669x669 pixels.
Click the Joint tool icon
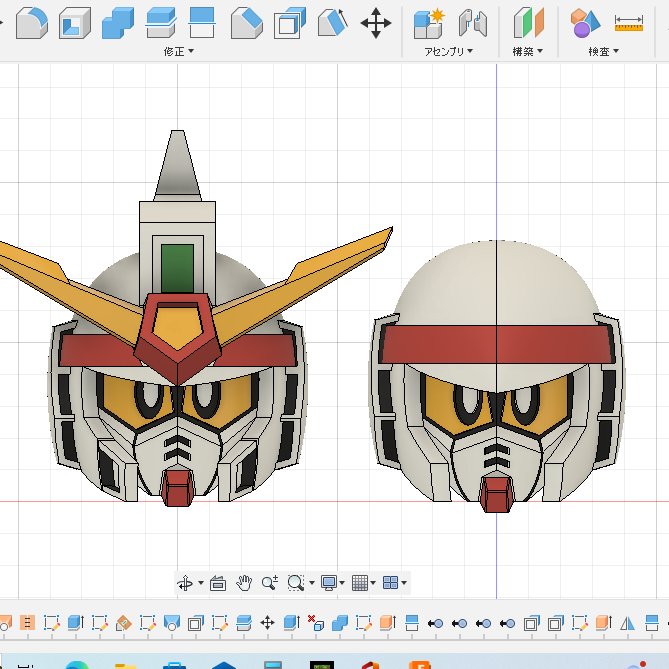473,23
